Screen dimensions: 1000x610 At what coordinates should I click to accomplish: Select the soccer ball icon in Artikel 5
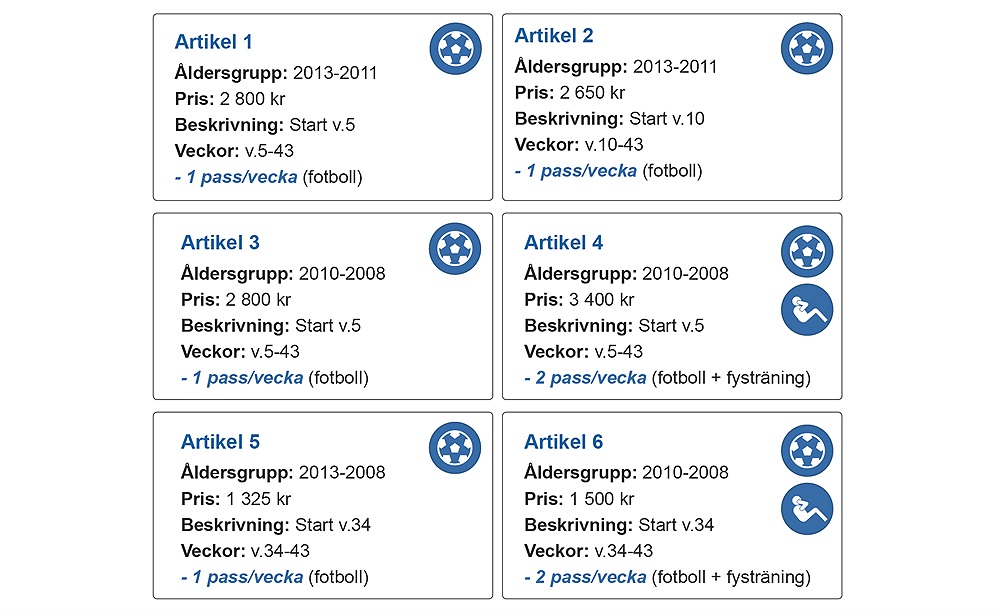[455, 448]
